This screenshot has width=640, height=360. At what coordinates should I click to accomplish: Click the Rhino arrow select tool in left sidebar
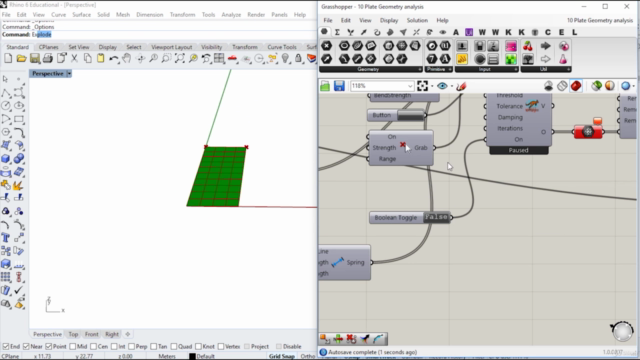(x=5, y=79)
